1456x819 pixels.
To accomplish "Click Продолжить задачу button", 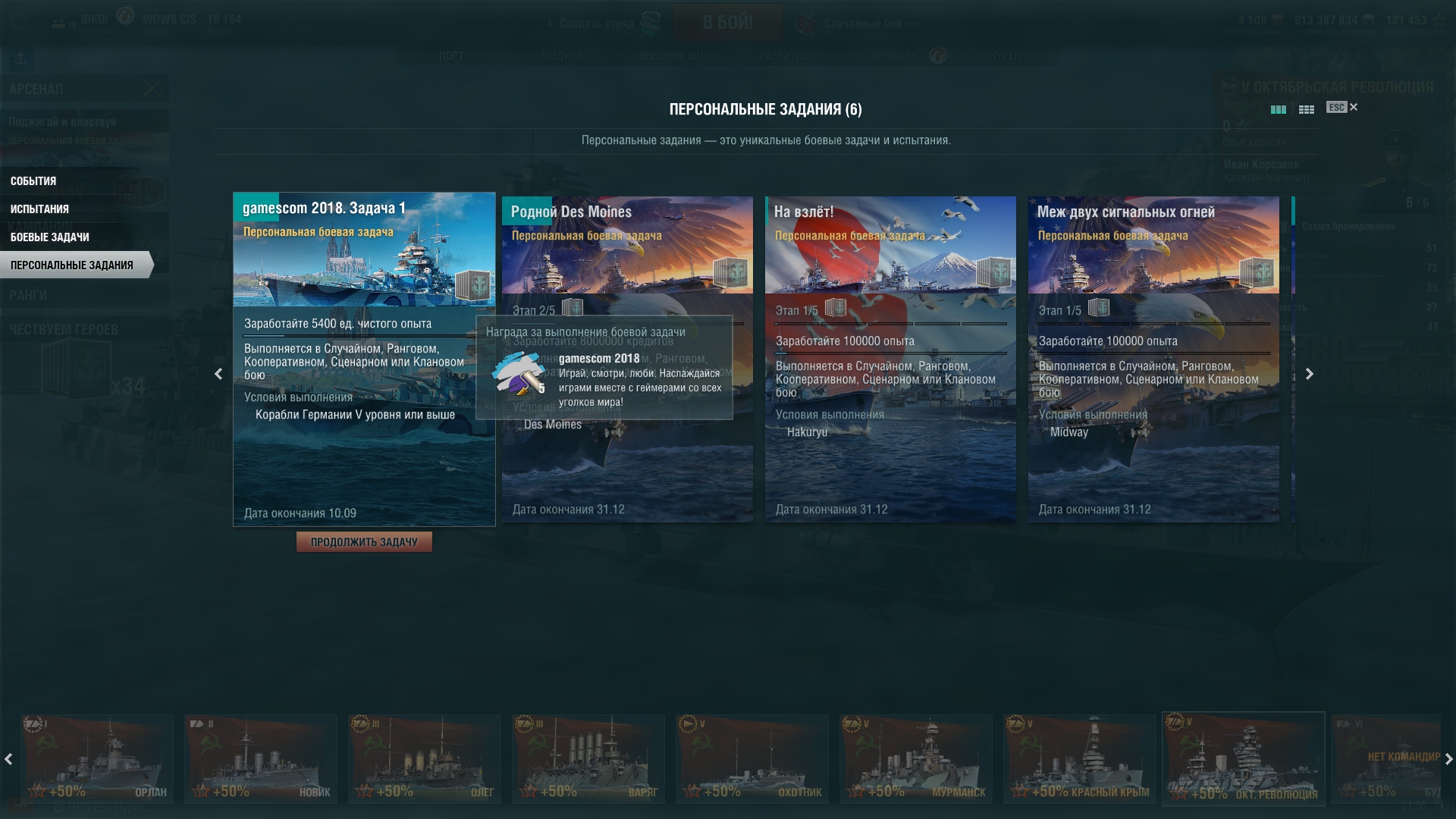I will pyautogui.click(x=364, y=541).
